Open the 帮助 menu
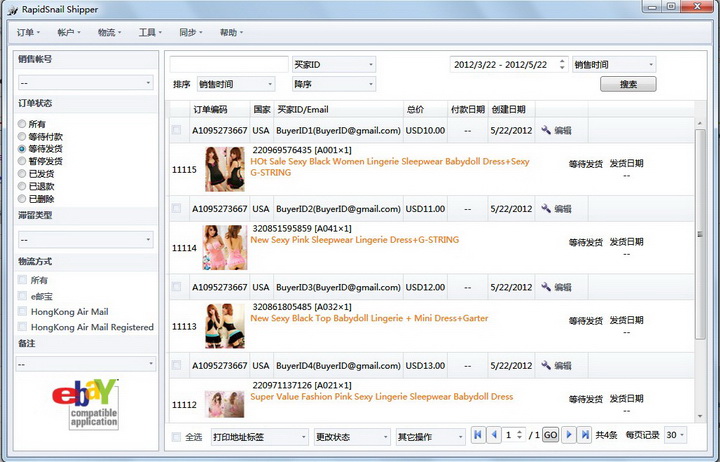Viewport: 720px width, 462px height. coord(231,32)
